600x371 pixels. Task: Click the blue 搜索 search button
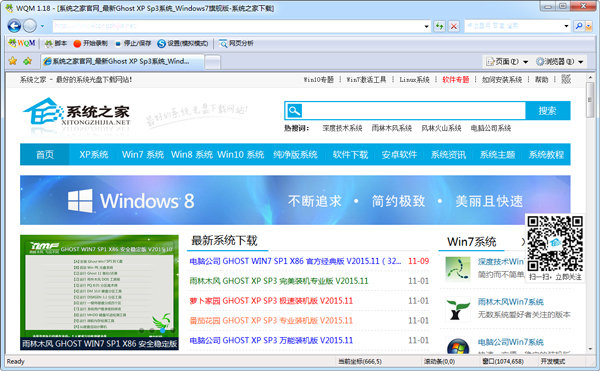pyautogui.click(x=548, y=111)
